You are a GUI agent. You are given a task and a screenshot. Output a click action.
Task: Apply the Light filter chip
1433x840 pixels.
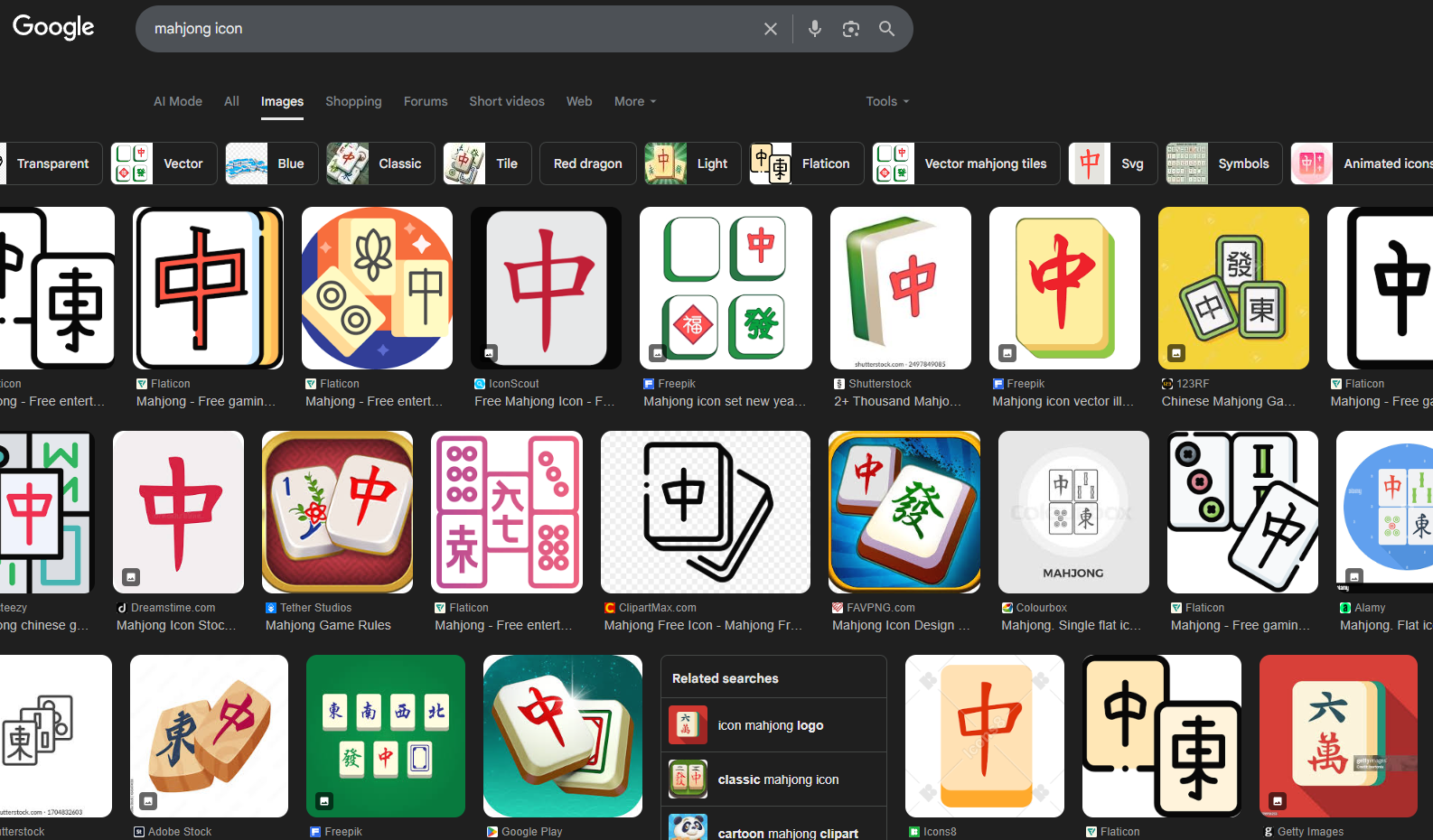coord(693,163)
